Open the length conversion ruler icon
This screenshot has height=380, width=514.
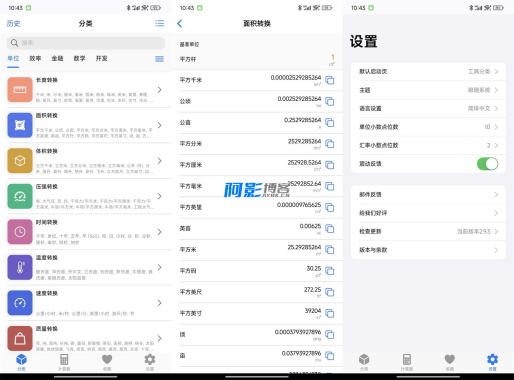click(20, 90)
